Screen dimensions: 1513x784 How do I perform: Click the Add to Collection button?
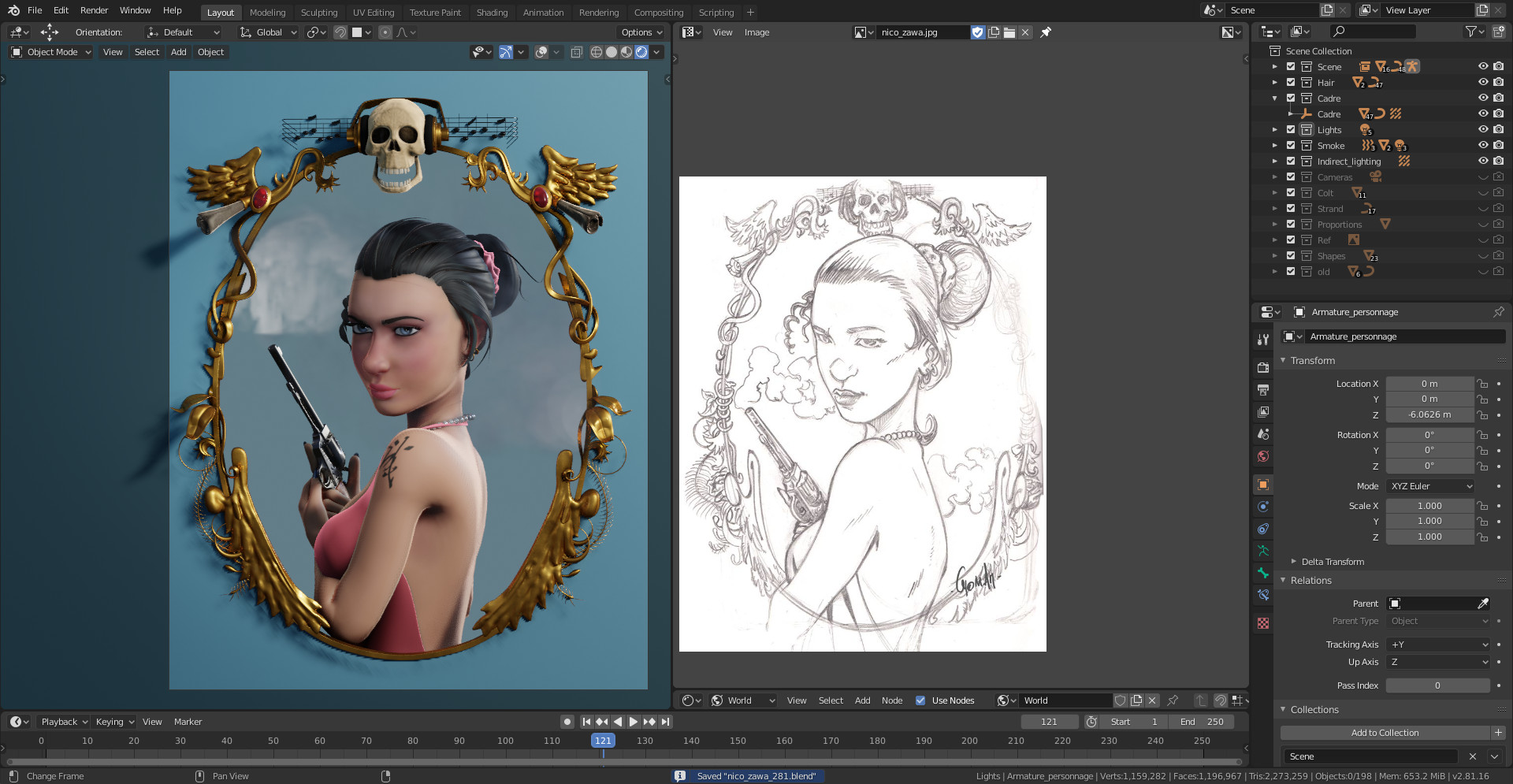point(1385,733)
